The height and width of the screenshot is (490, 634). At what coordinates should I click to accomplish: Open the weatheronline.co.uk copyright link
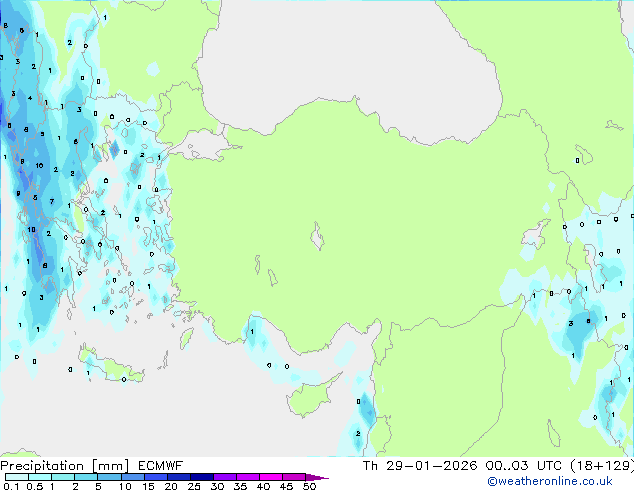(550, 481)
